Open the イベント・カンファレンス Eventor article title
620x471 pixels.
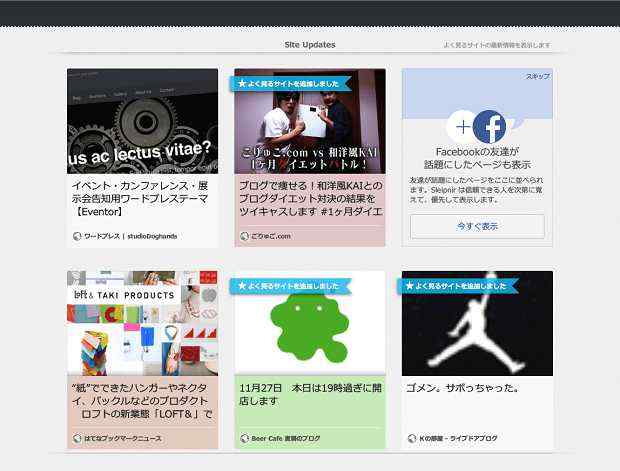(x=142, y=198)
